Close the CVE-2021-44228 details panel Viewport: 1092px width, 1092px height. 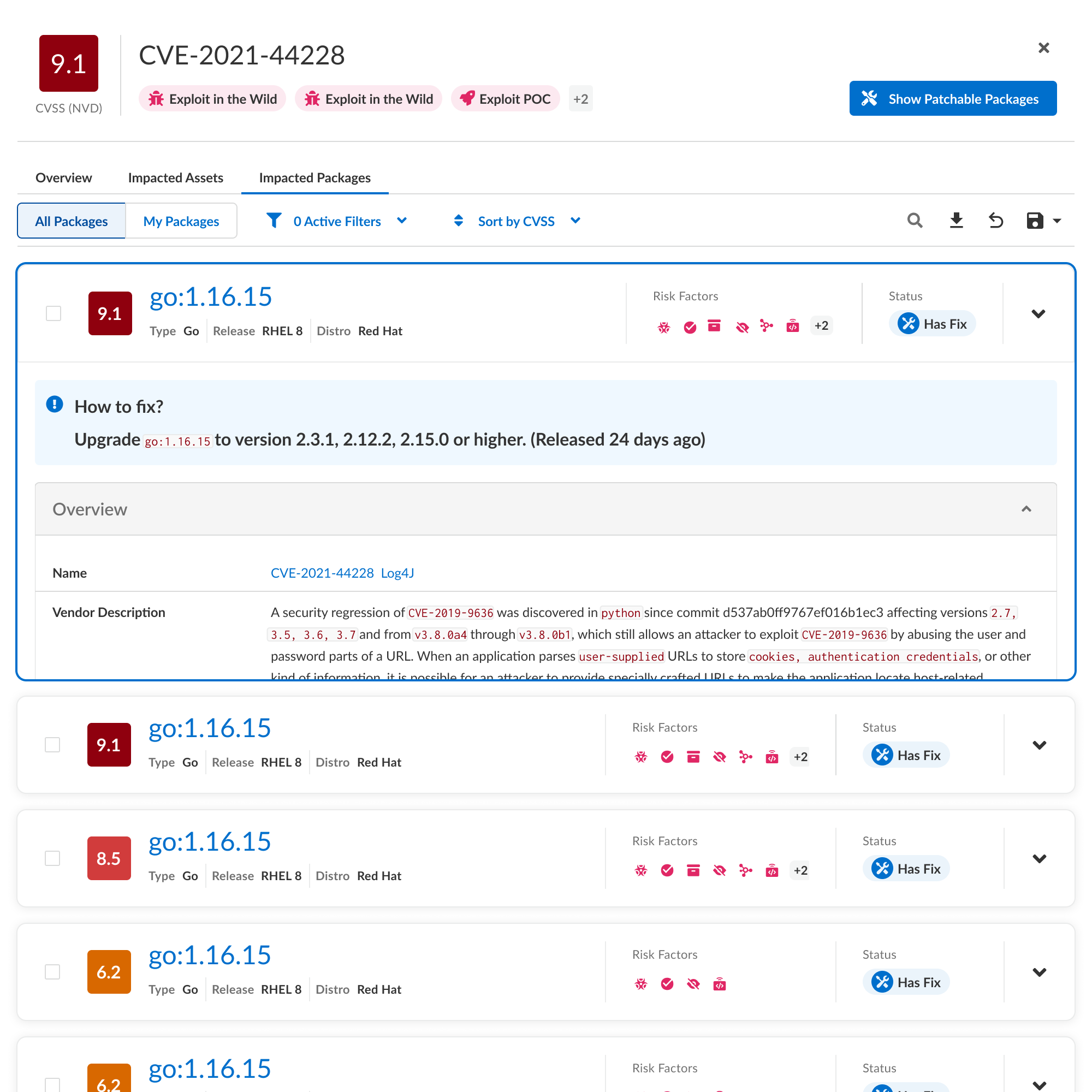(x=1043, y=48)
